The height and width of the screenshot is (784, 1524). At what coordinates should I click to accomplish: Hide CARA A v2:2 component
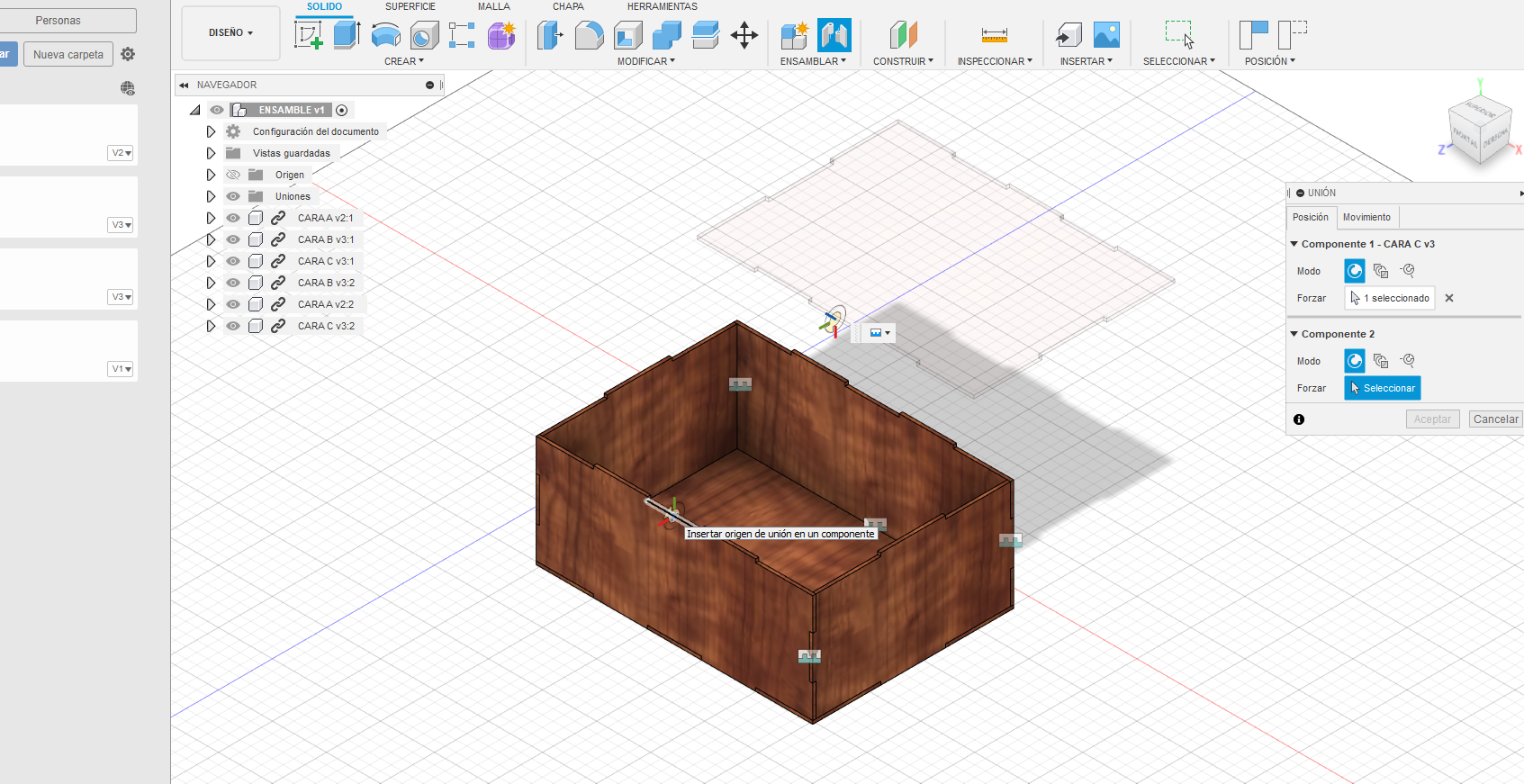click(x=233, y=304)
